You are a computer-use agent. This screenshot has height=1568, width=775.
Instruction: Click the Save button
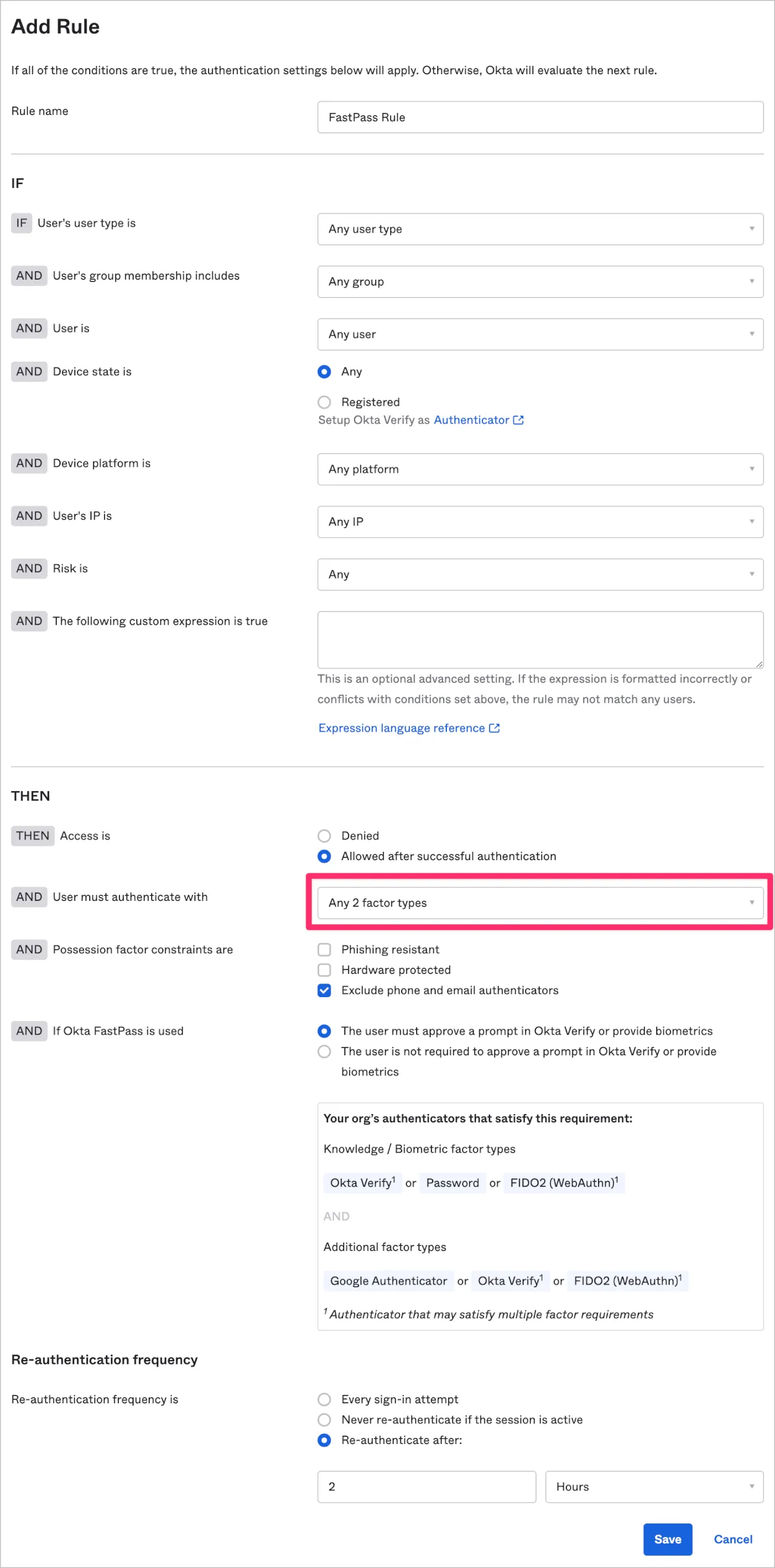point(667,1540)
